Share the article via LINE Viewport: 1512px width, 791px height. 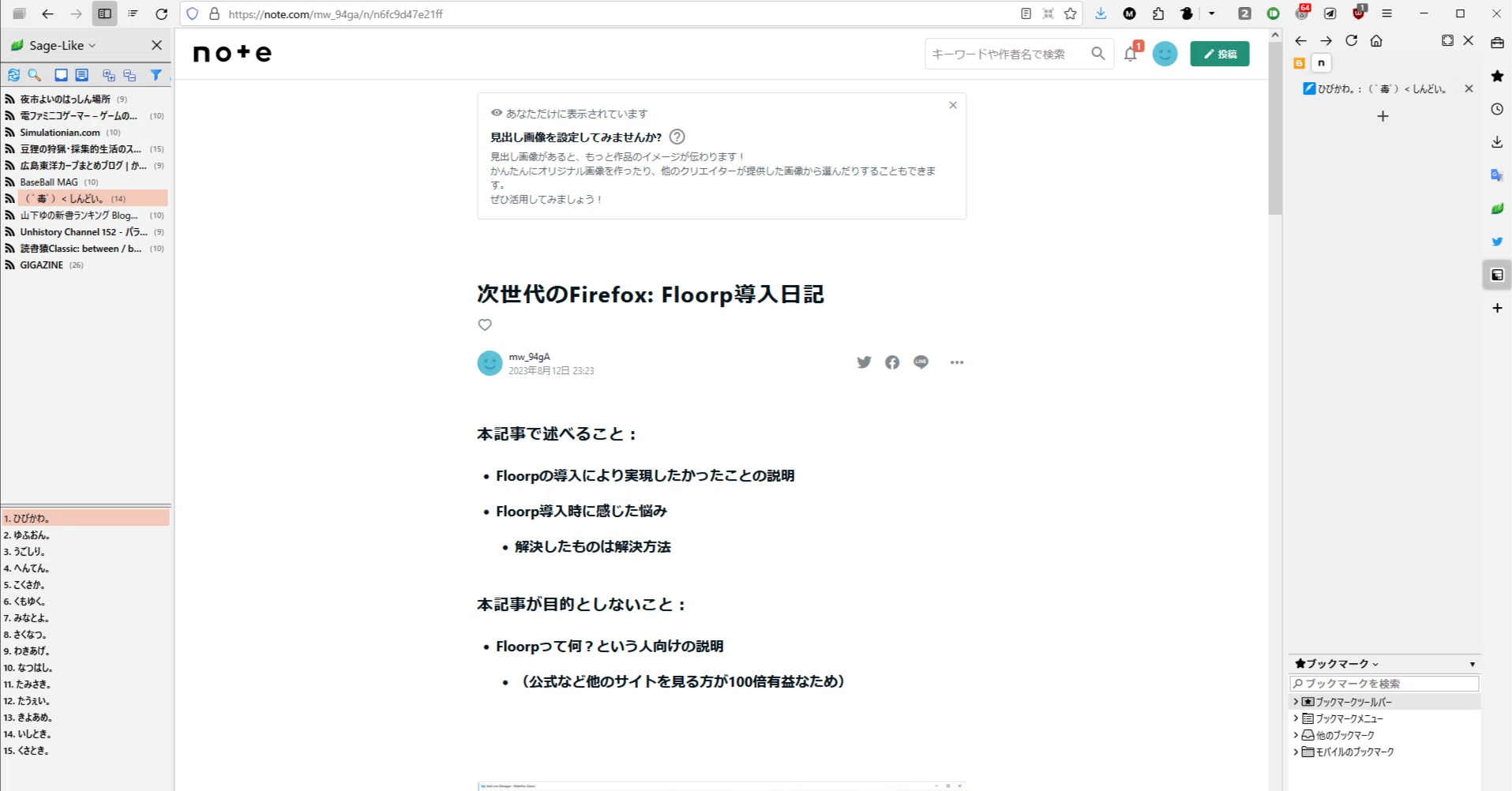click(921, 362)
